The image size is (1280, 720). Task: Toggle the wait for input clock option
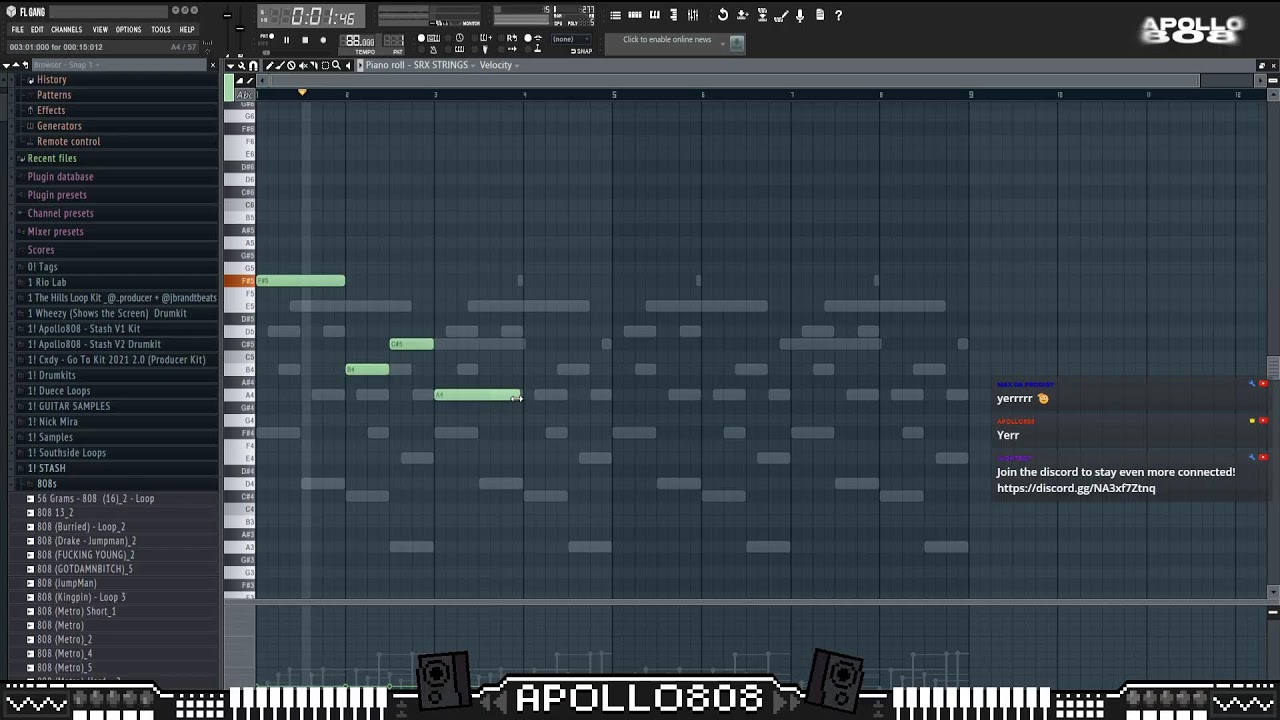(x=459, y=38)
